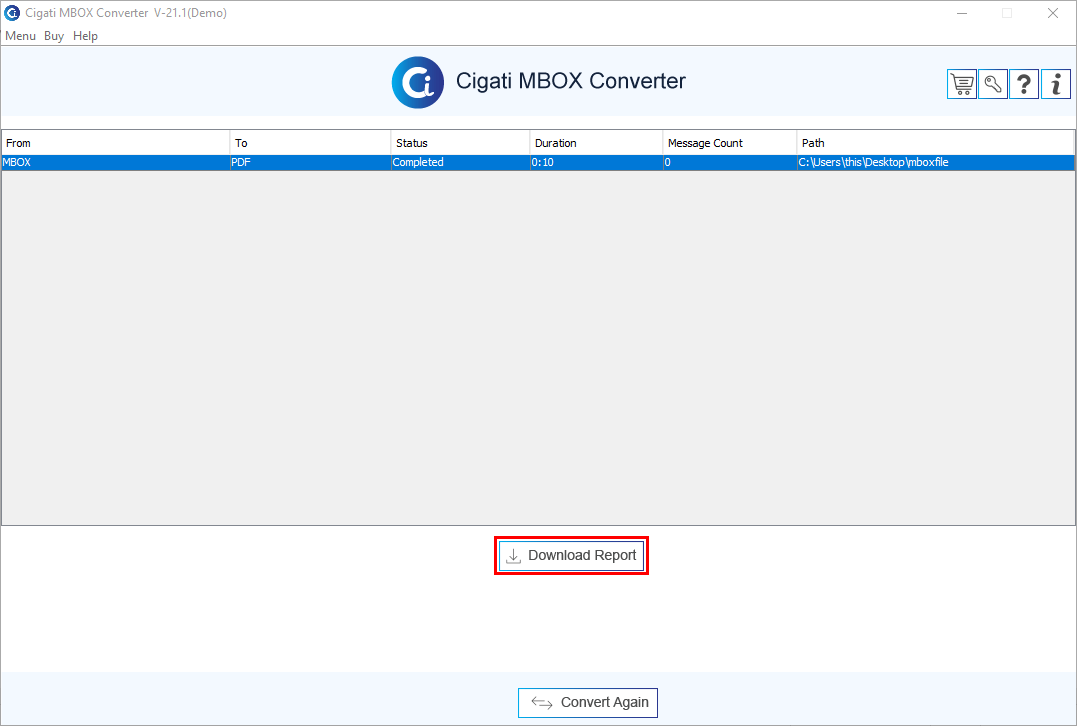This screenshot has height=726, width=1077.
Task: Click the Path column header
Action: click(935, 143)
